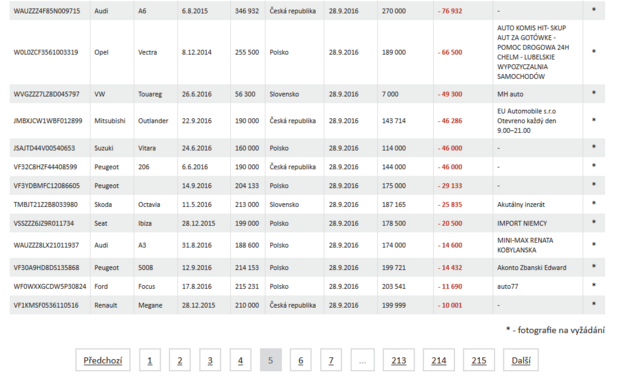Screen dimensions: 630x378
Task: Jump to page 213
Action: point(399,360)
